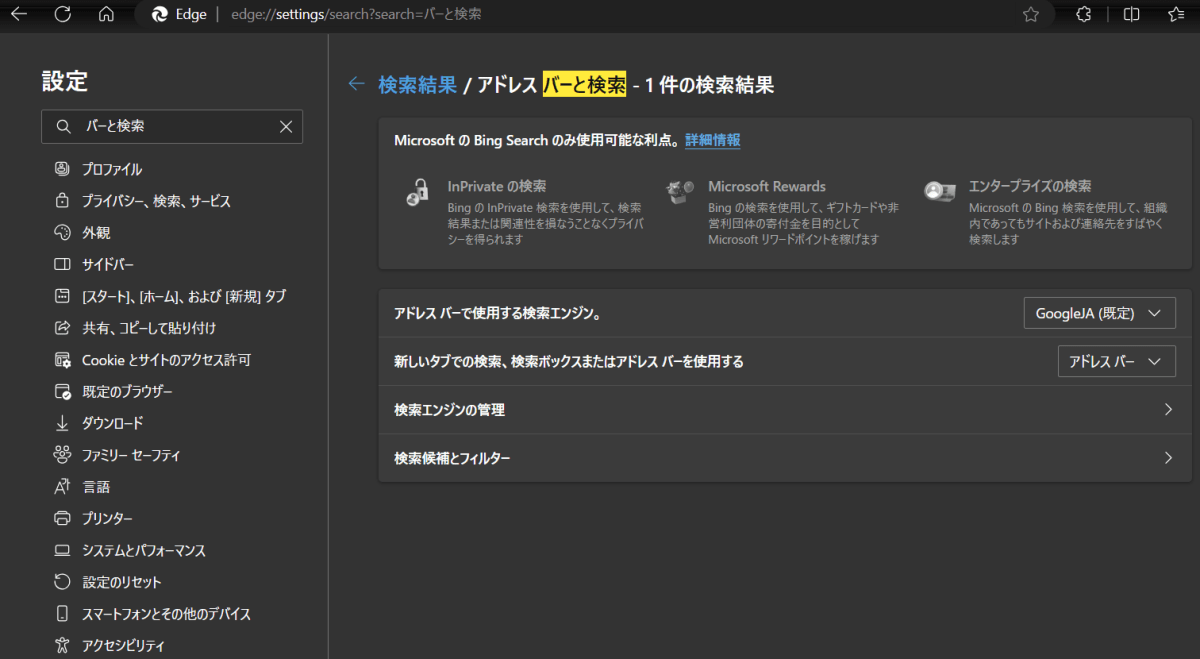Click アドレス バーで使用する検索エンジン label

pos(497,314)
